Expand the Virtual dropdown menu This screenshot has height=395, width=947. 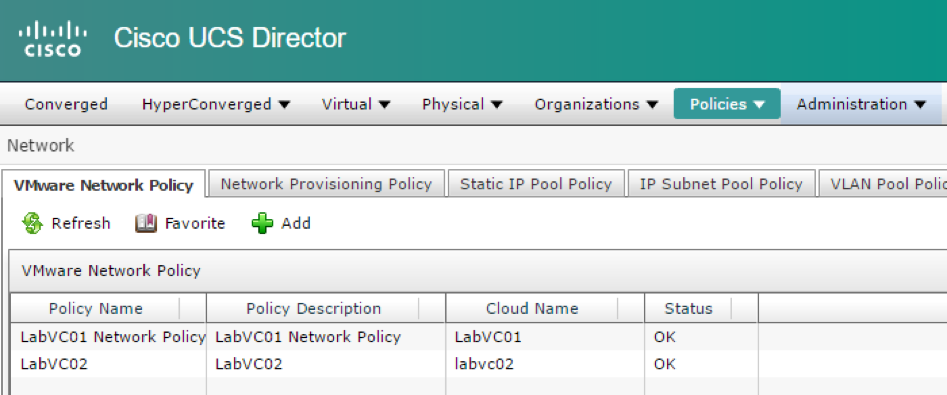(x=356, y=104)
